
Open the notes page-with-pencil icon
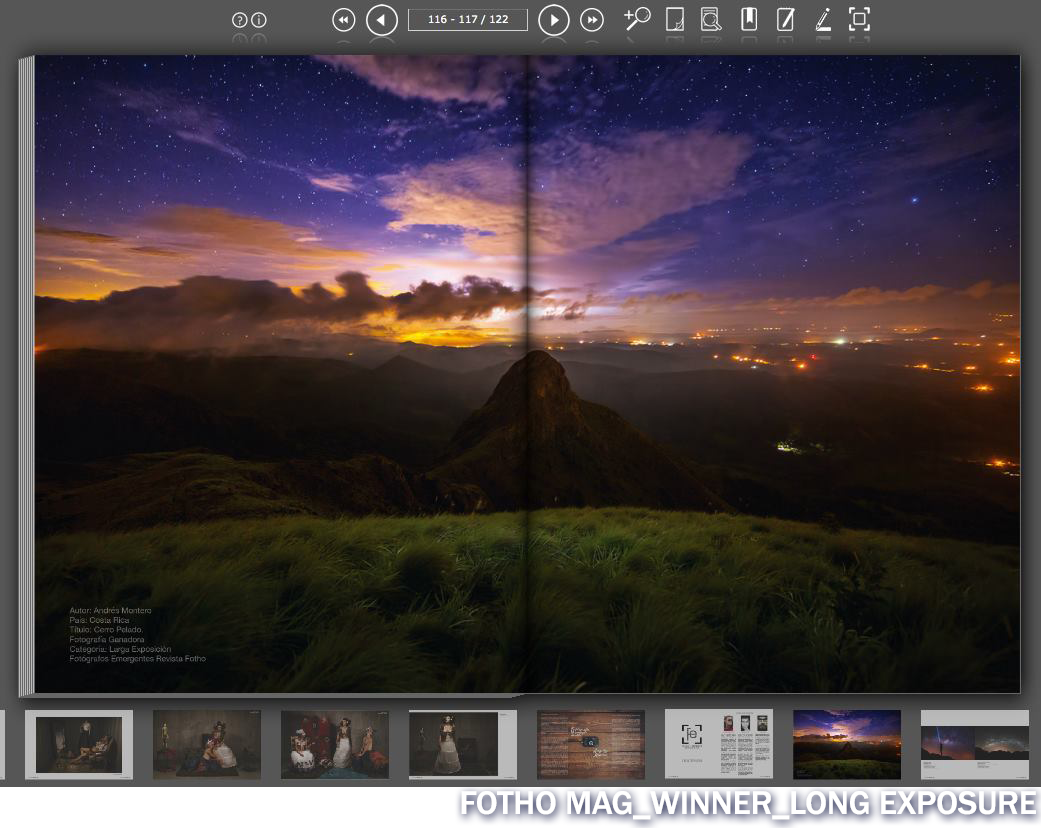click(785, 19)
